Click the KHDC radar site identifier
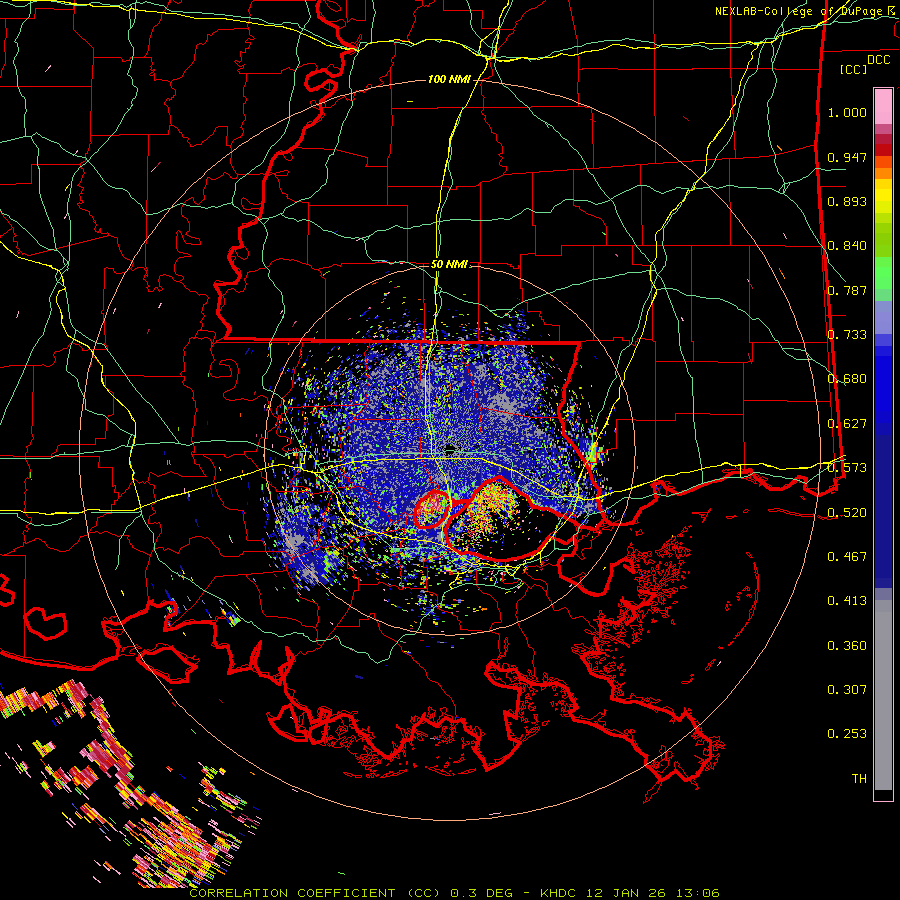Screen dimensions: 900x900 click(560, 893)
